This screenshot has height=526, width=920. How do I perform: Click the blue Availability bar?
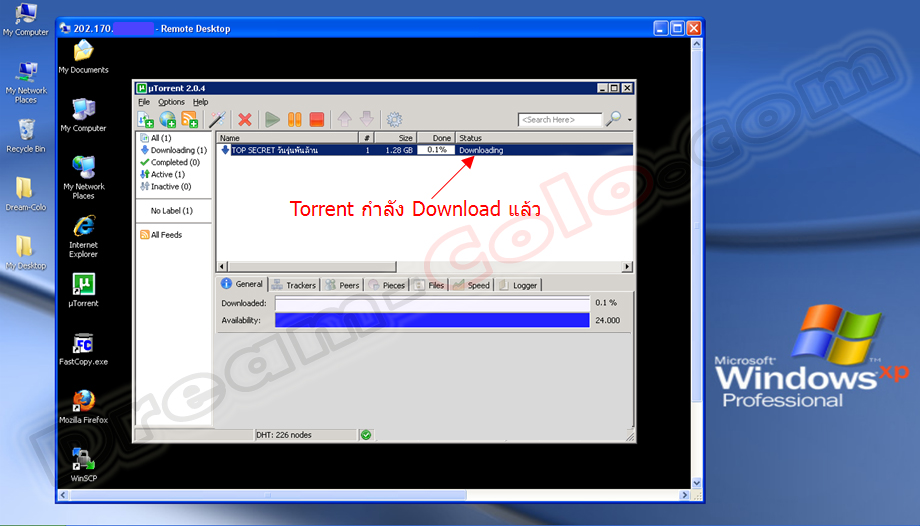coord(432,320)
